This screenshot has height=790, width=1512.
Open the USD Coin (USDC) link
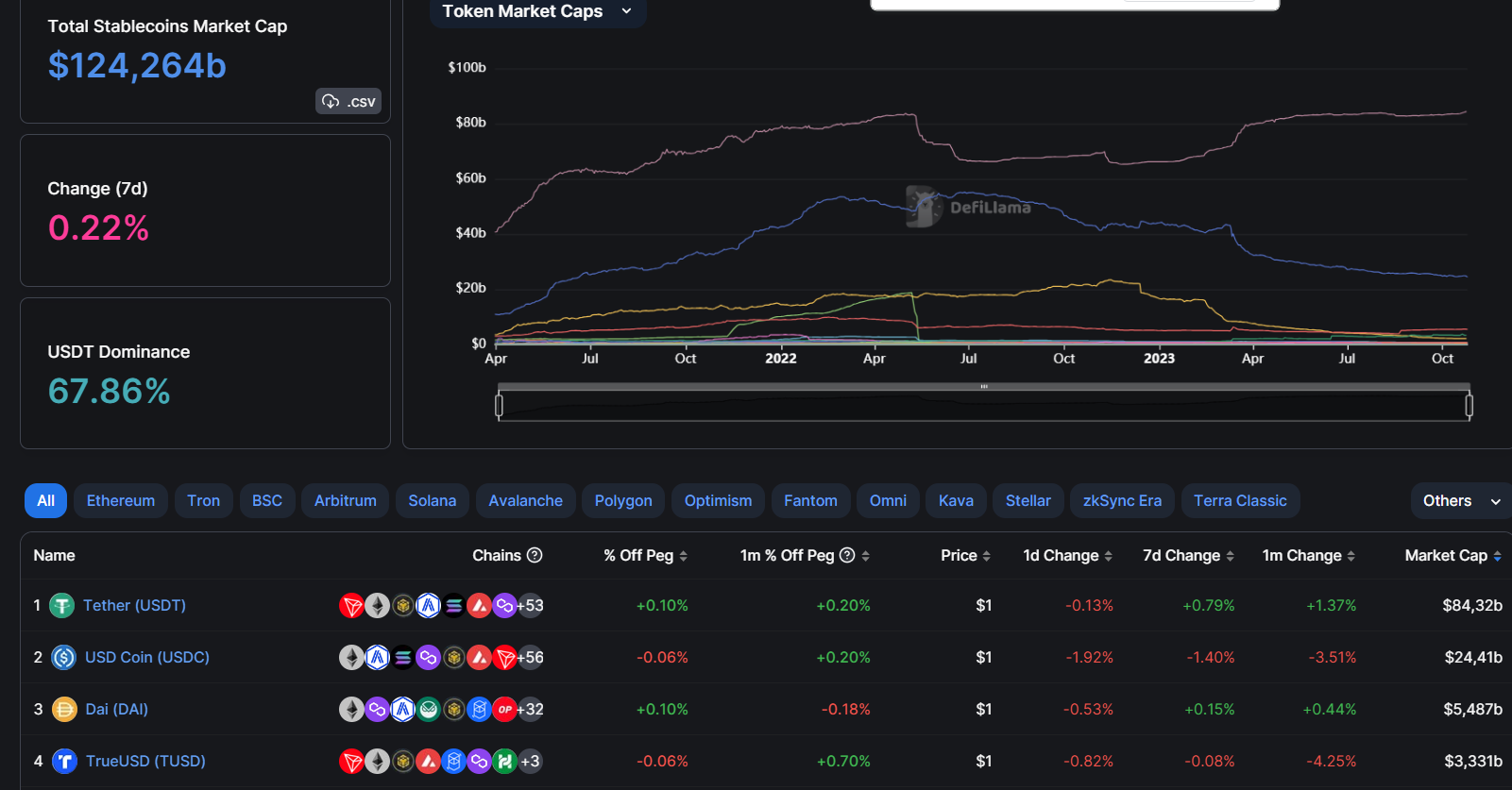(x=147, y=657)
